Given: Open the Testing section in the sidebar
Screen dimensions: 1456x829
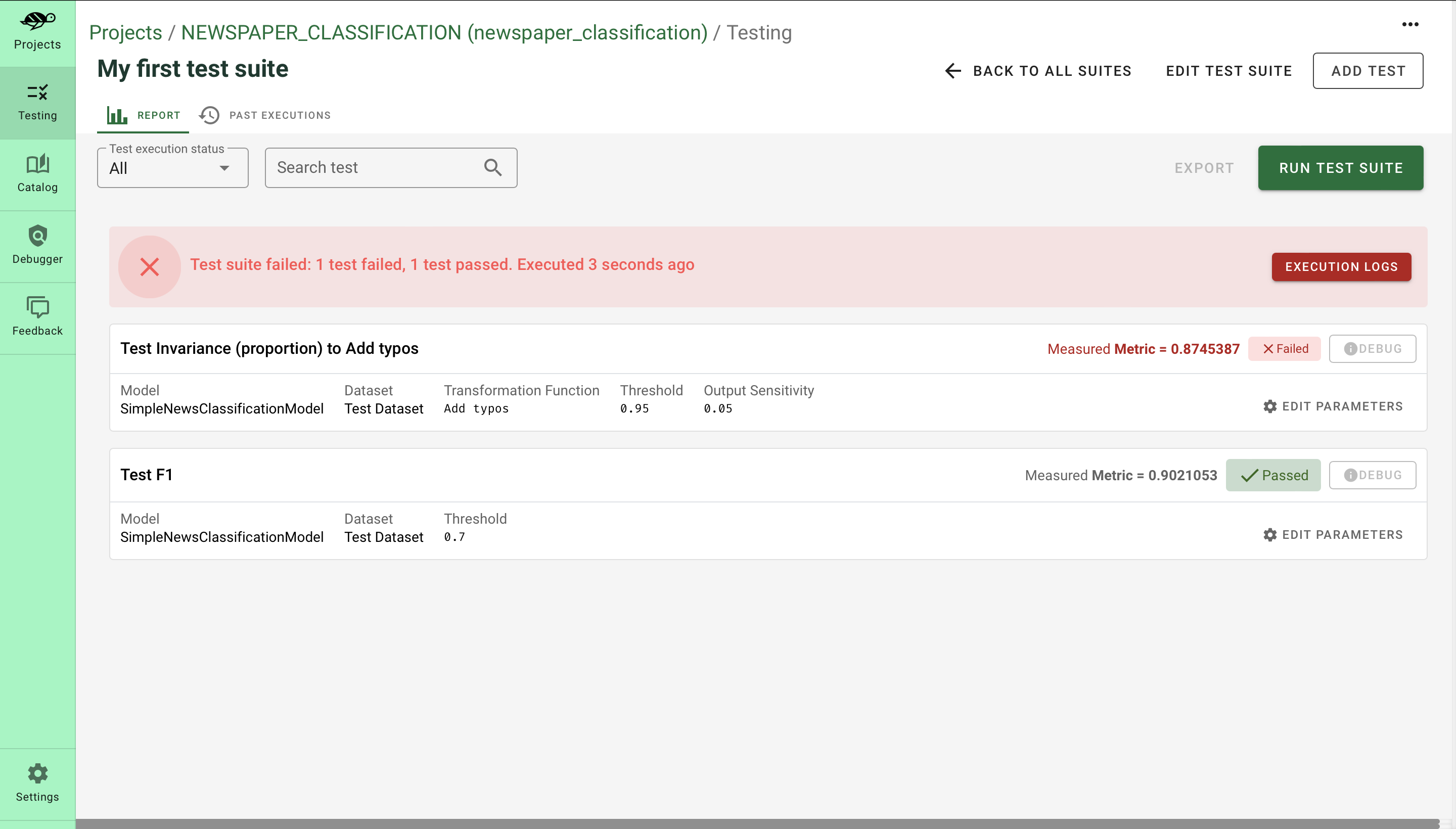Looking at the screenshot, I should 37,103.
